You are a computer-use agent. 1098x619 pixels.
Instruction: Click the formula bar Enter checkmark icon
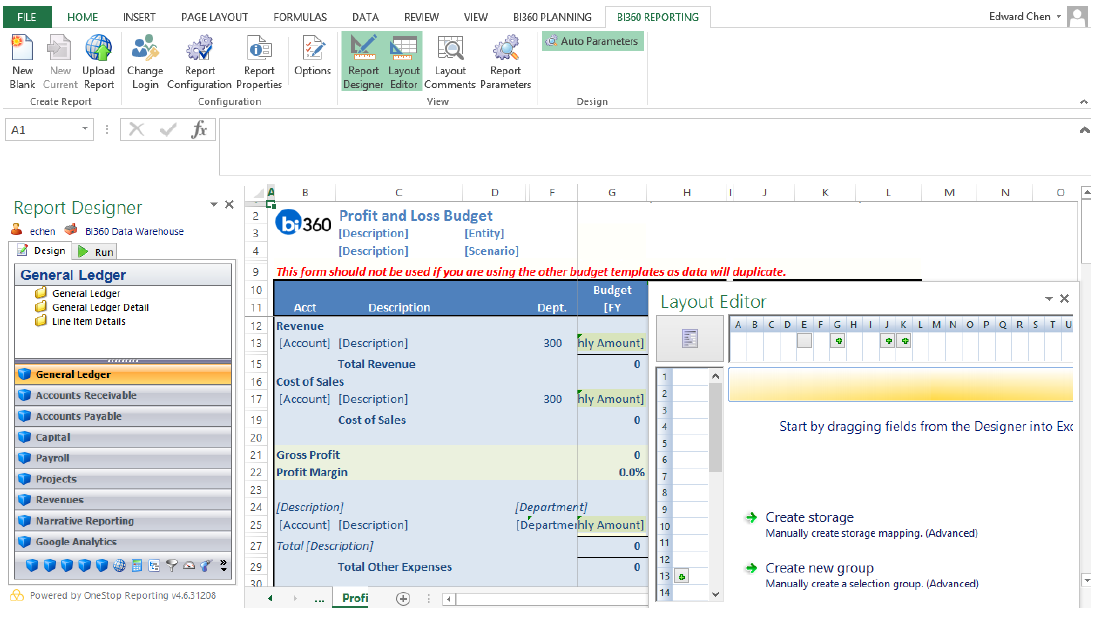point(168,130)
